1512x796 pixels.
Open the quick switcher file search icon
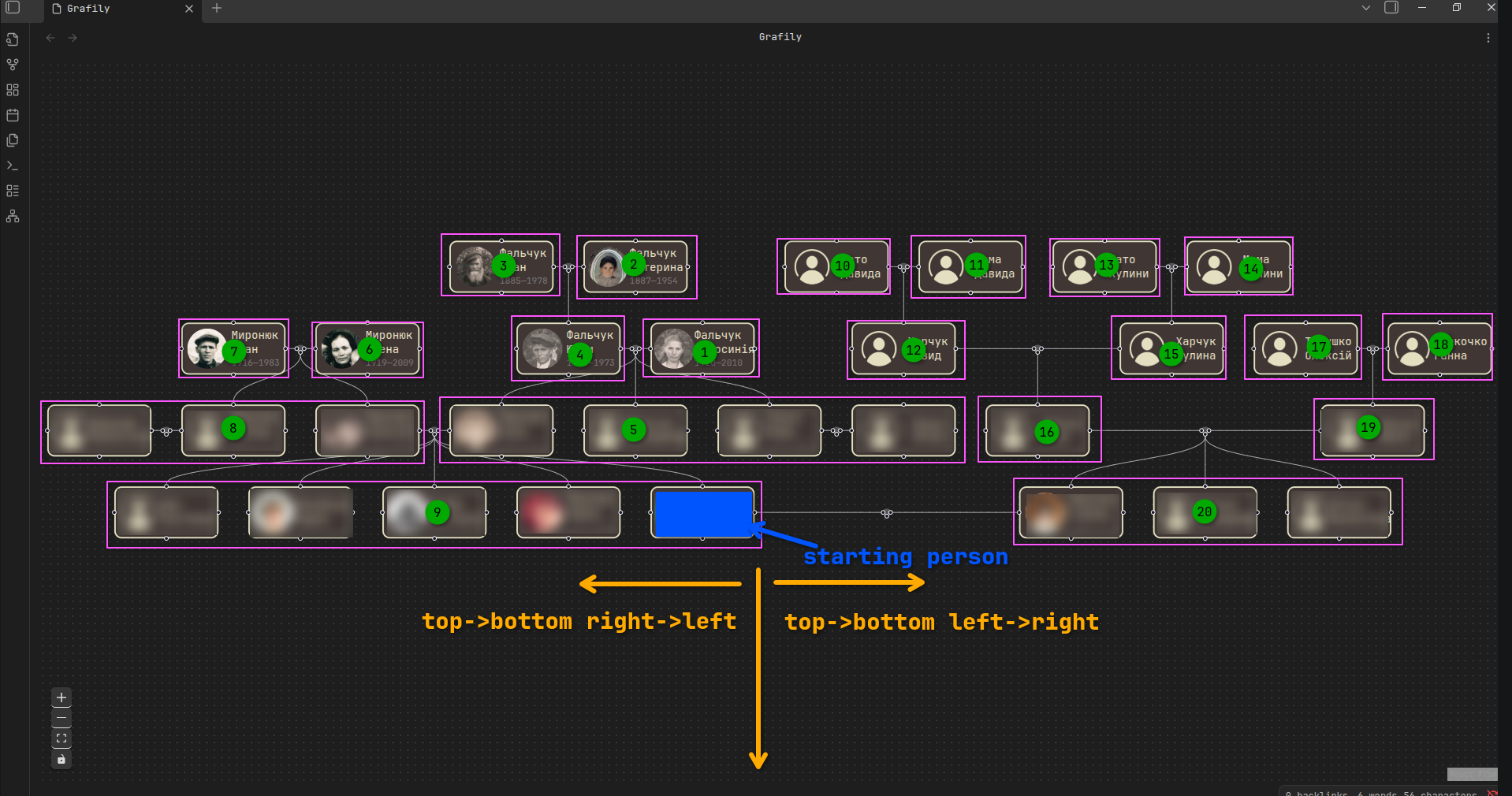click(13, 39)
